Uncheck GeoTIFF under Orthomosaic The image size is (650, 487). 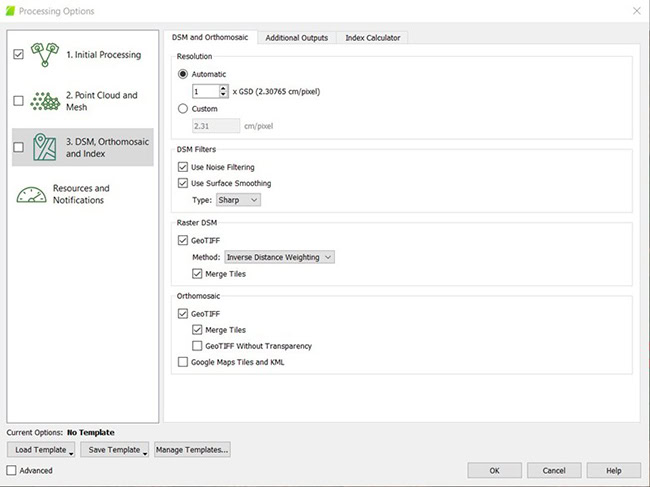[x=183, y=314]
